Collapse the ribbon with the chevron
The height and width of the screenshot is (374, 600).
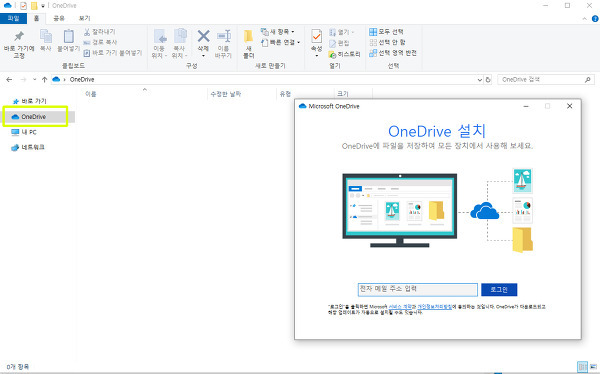pyautogui.click(x=584, y=18)
